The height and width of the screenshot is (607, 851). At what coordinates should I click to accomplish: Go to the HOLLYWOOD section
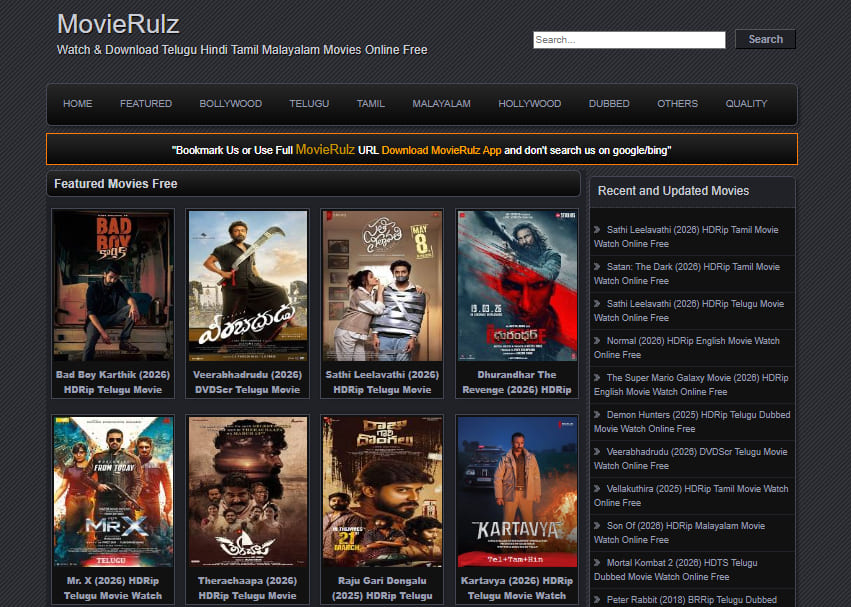point(530,104)
